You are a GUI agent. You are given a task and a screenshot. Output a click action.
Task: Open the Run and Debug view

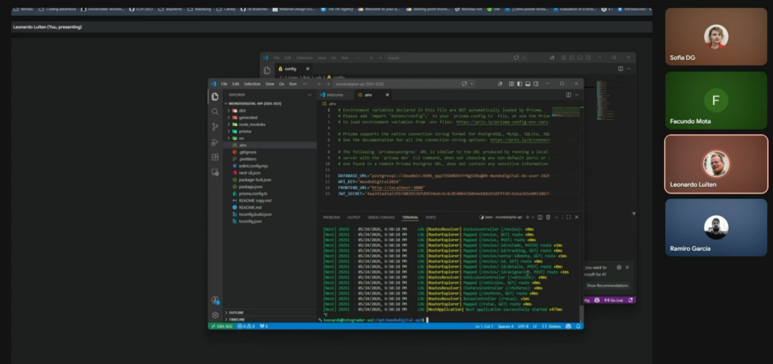tap(215, 142)
